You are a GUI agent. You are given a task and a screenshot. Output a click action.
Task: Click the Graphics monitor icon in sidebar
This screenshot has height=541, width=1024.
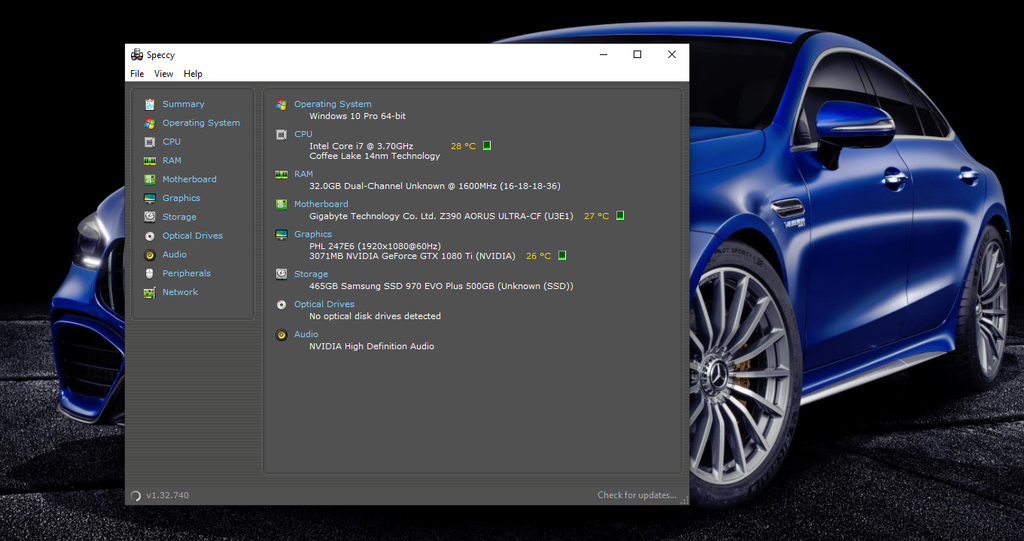pyautogui.click(x=150, y=199)
